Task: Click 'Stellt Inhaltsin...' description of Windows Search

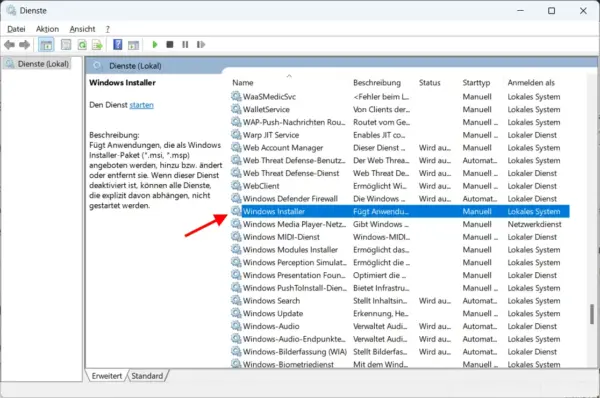Action: [x=380, y=301]
